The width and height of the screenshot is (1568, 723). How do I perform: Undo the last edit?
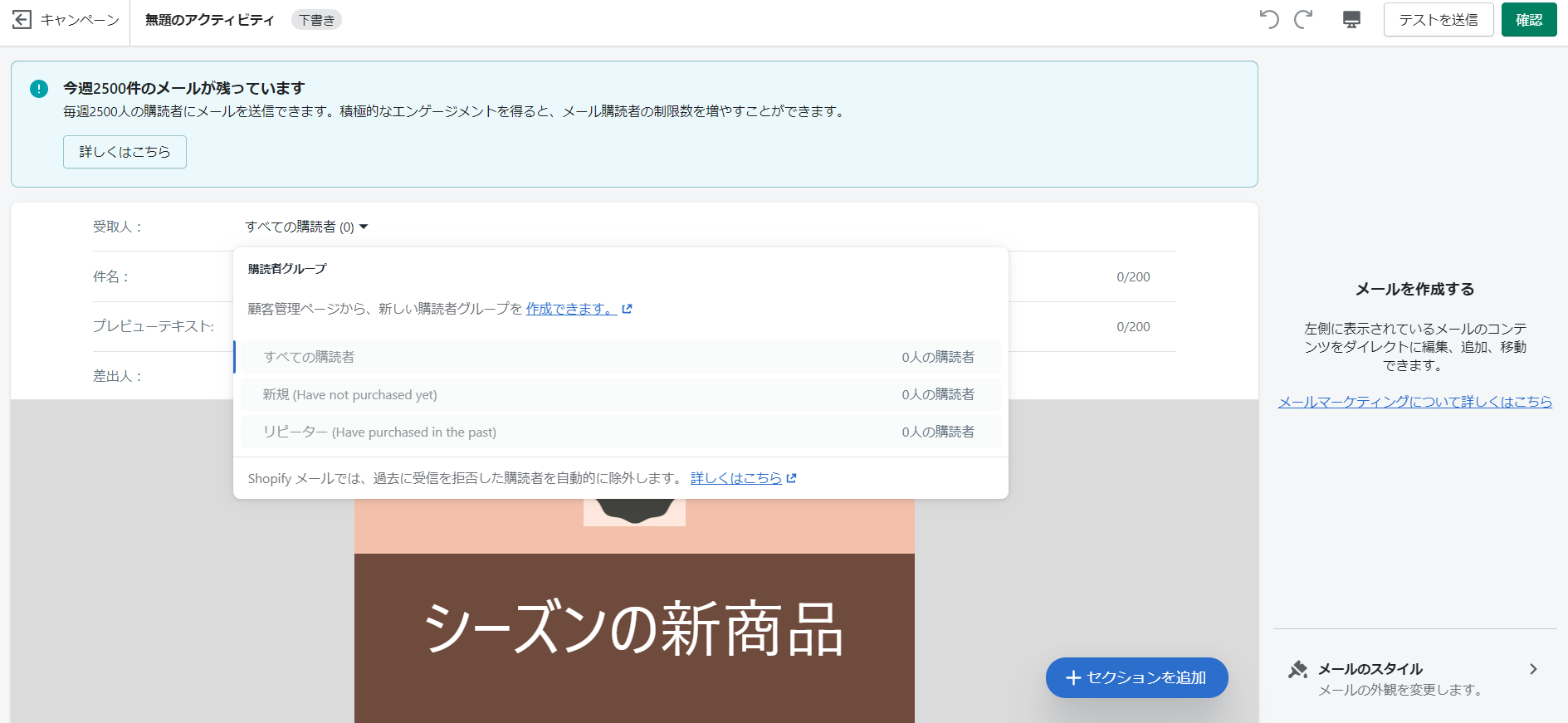click(x=1269, y=19)
